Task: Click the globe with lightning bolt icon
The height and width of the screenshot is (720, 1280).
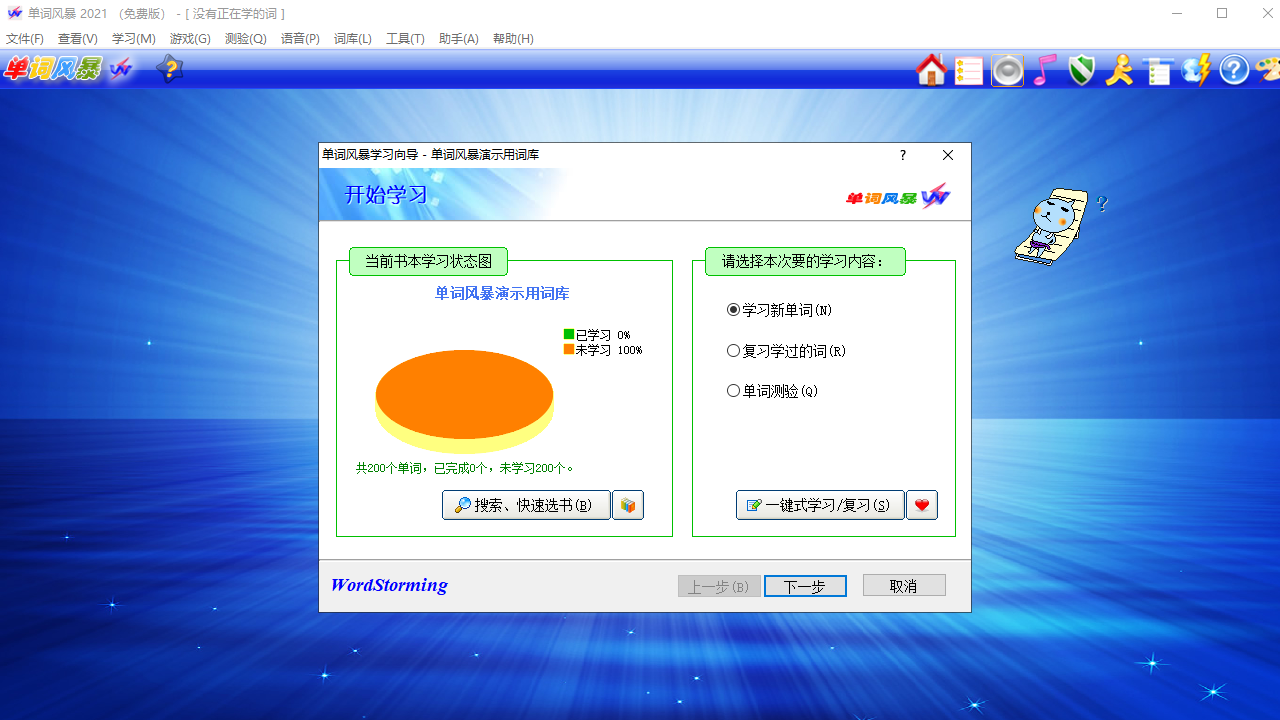Action: pyautogui.click(x=1195, y=70)
